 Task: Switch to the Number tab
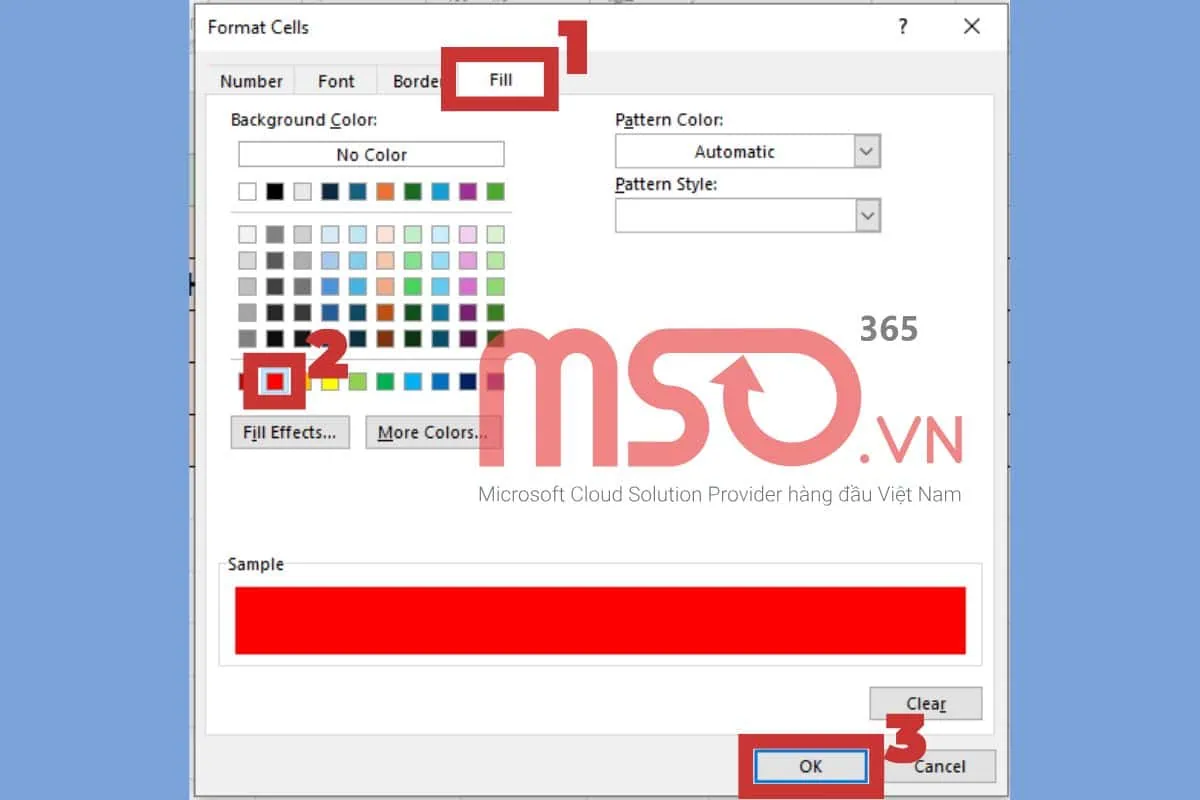pyautogui.click(x=251, y=81)
